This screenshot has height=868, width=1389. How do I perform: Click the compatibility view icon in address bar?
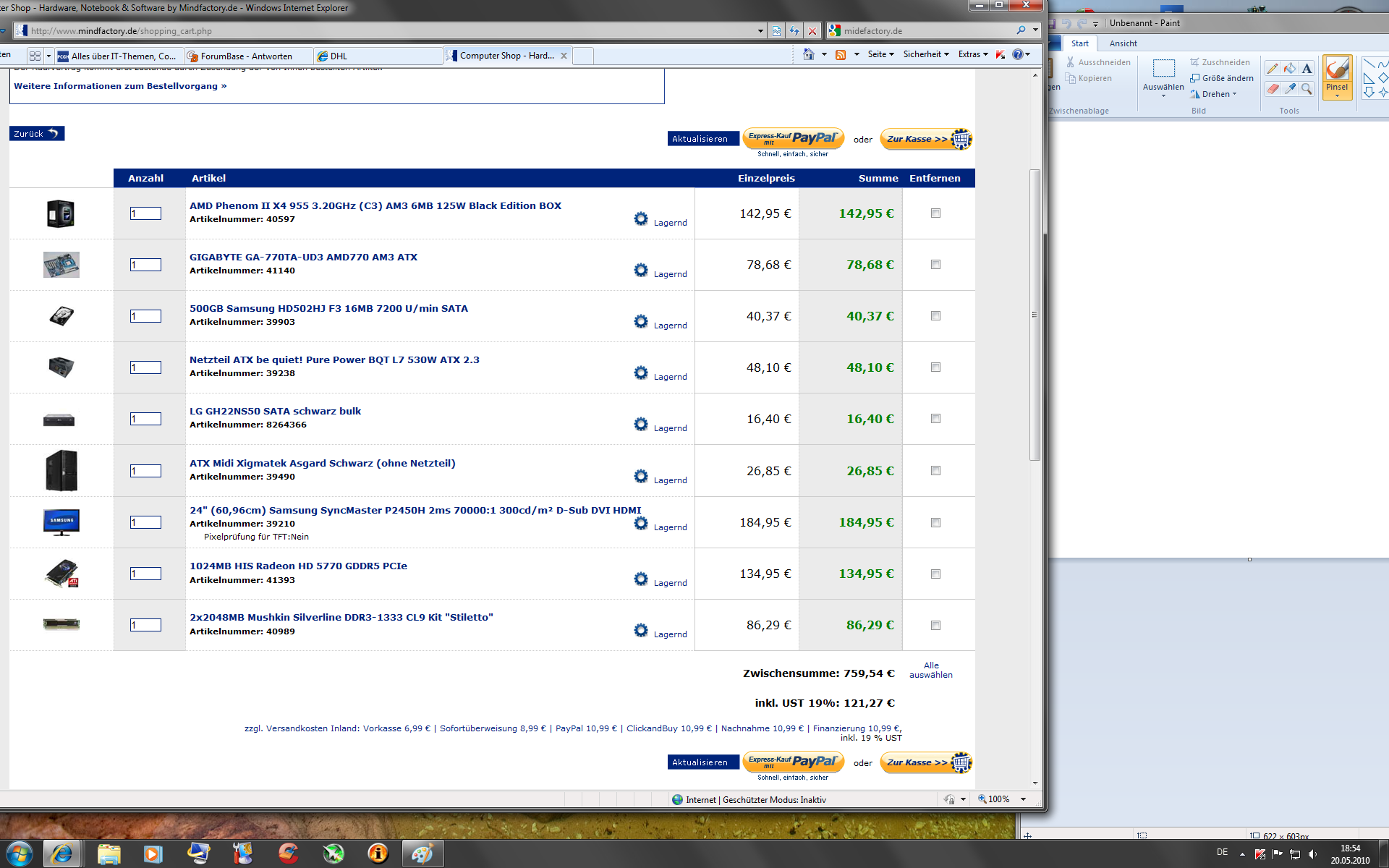[x=776, y=31]
